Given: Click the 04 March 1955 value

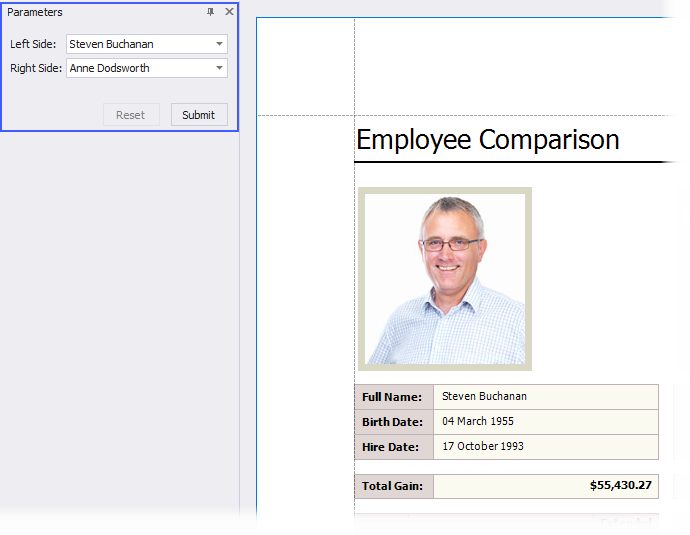Looking at the screenshot, I should 478,422.
